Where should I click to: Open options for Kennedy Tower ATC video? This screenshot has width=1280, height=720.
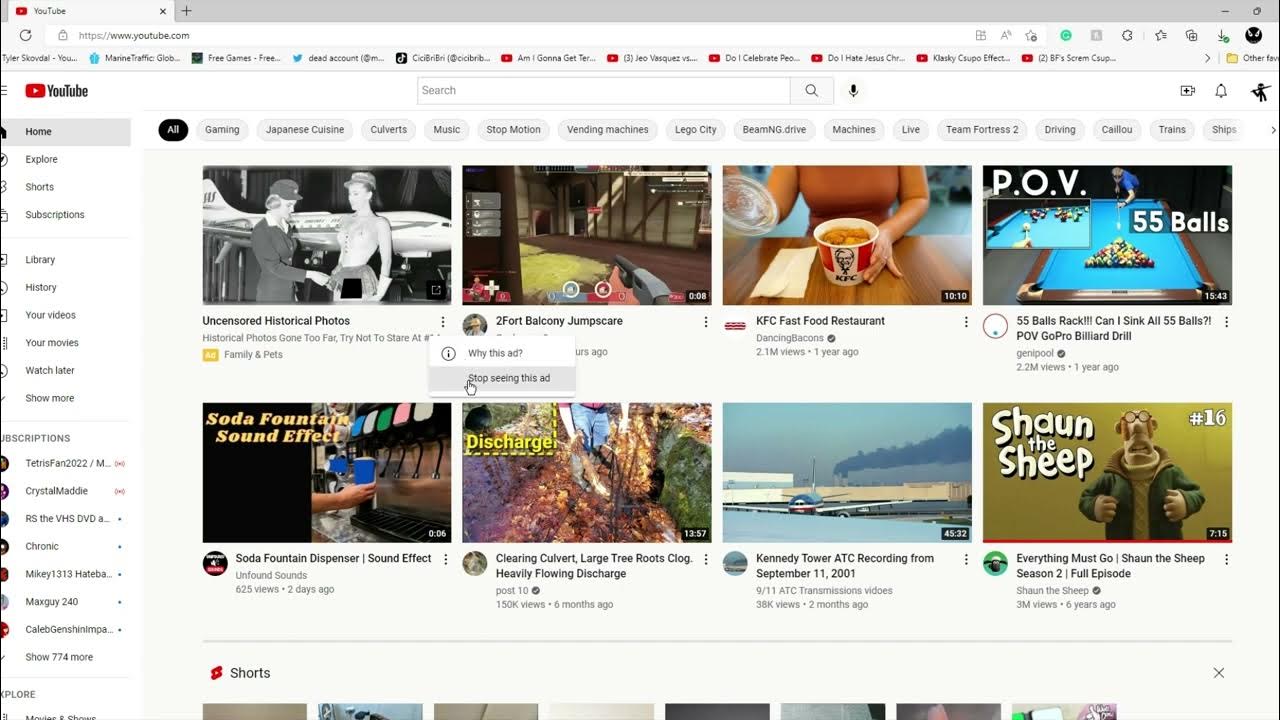click(x=965, y=559)
